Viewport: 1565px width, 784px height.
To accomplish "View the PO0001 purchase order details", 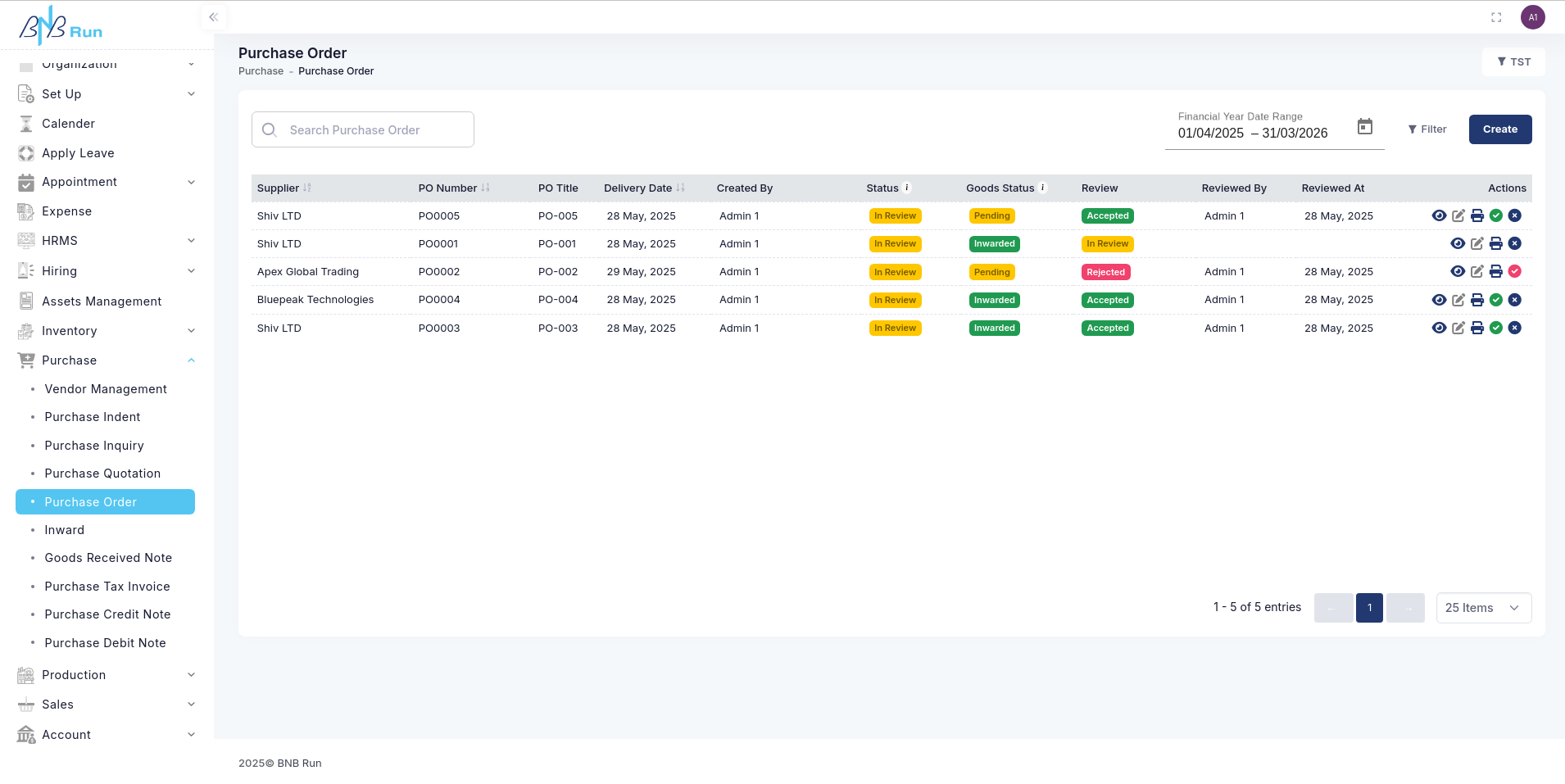I will 1458,243.
